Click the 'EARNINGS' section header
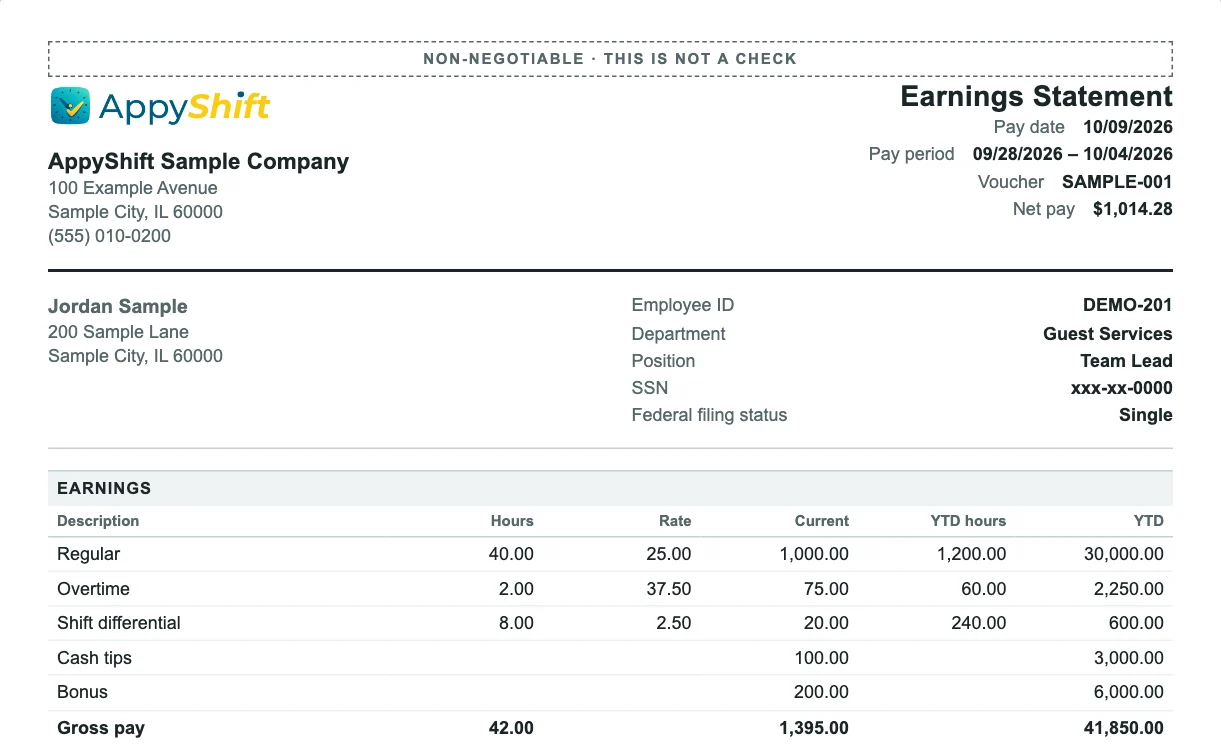Screen dimensions: 1221x750 [x=104, y=489]
